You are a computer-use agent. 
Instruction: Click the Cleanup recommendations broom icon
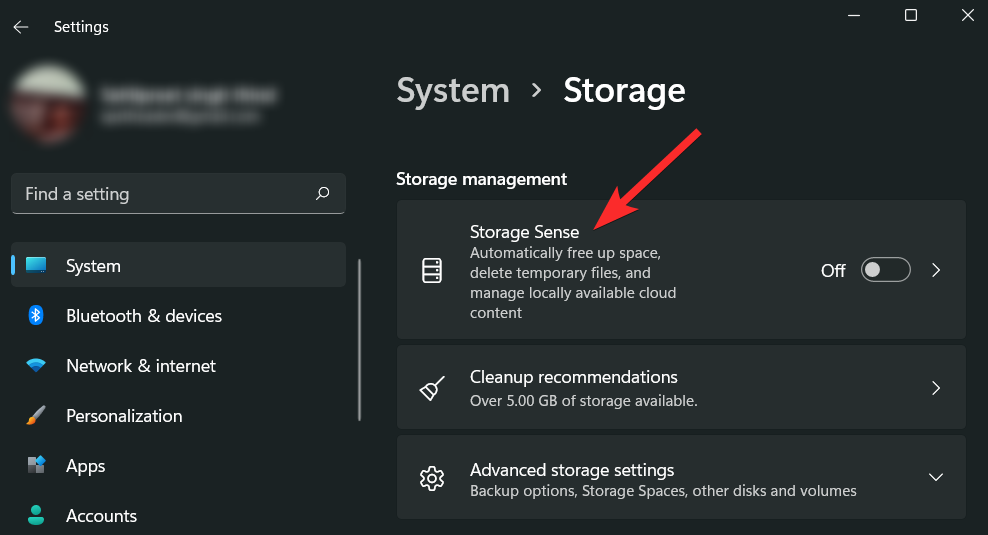coord(432,388)
